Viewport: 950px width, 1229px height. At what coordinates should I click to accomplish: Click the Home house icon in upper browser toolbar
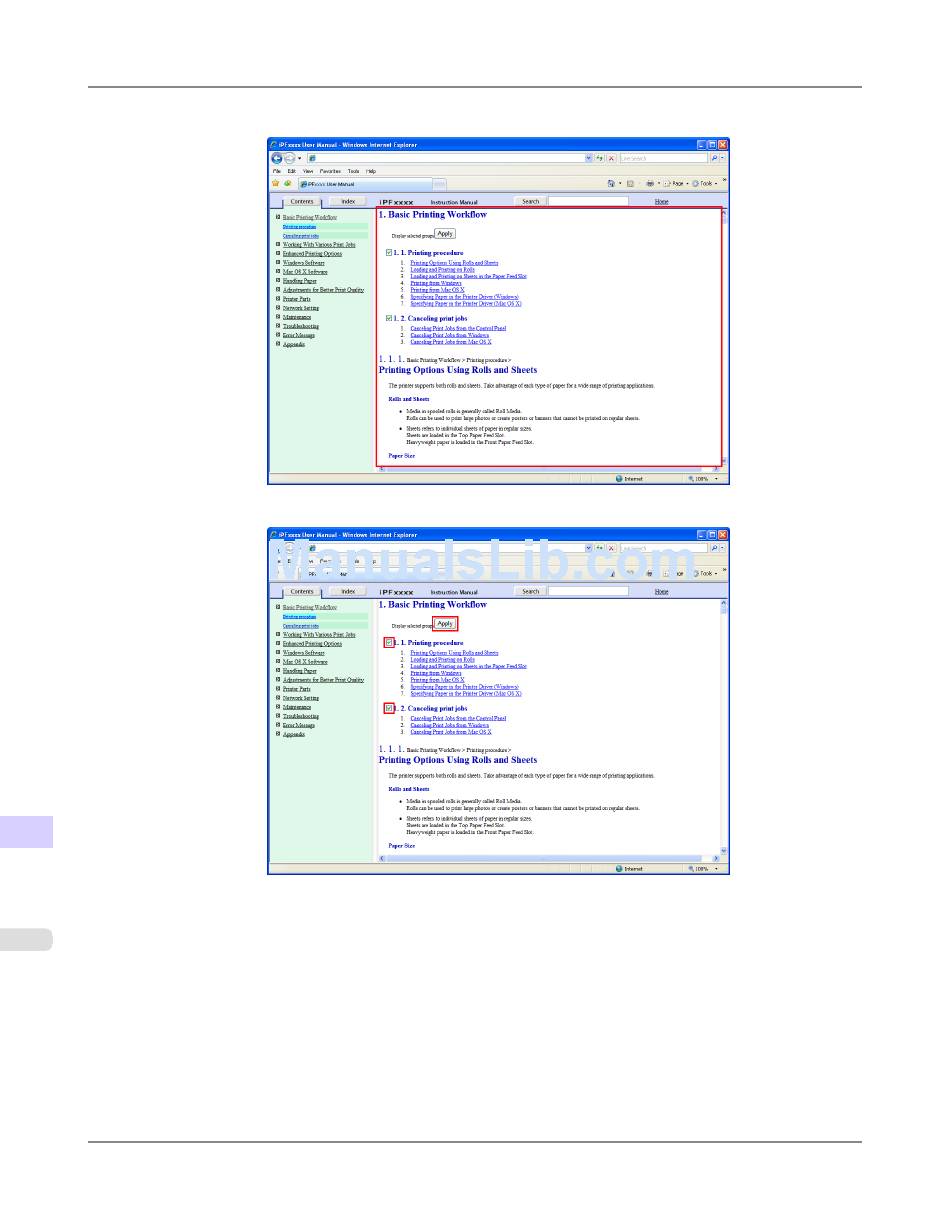(x=611, y=183)
